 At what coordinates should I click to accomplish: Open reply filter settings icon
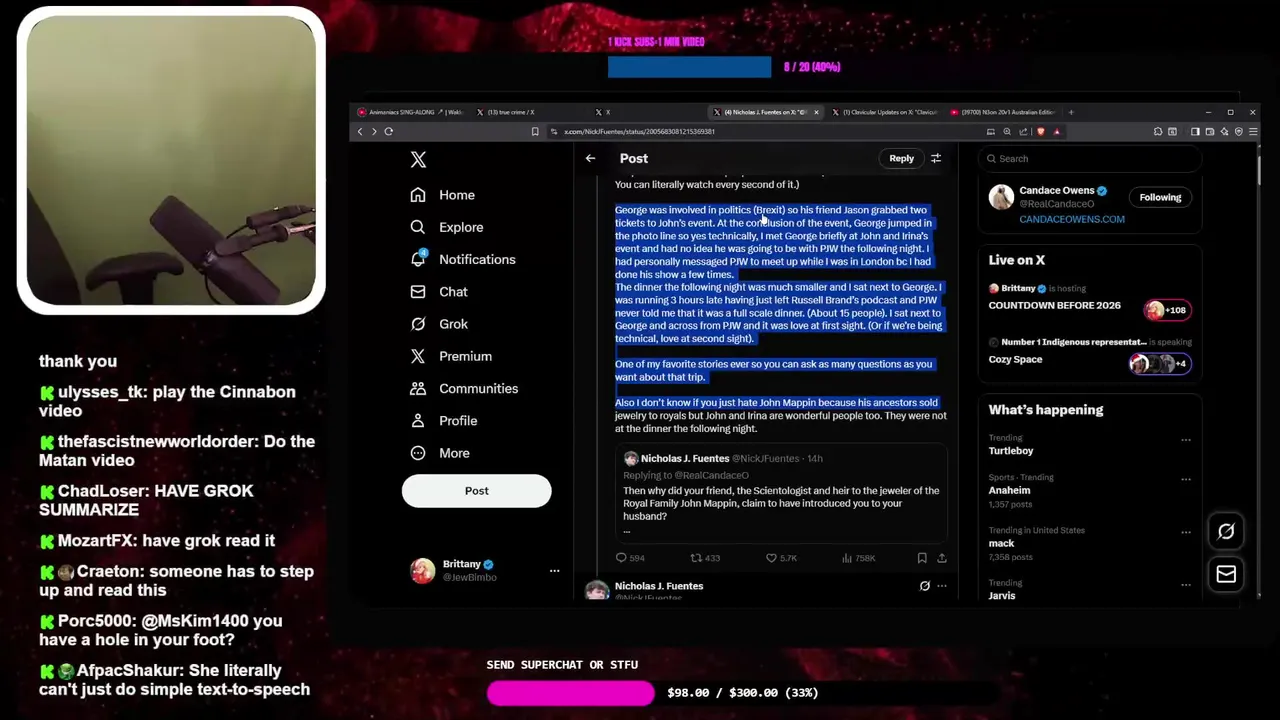point(936,158)
